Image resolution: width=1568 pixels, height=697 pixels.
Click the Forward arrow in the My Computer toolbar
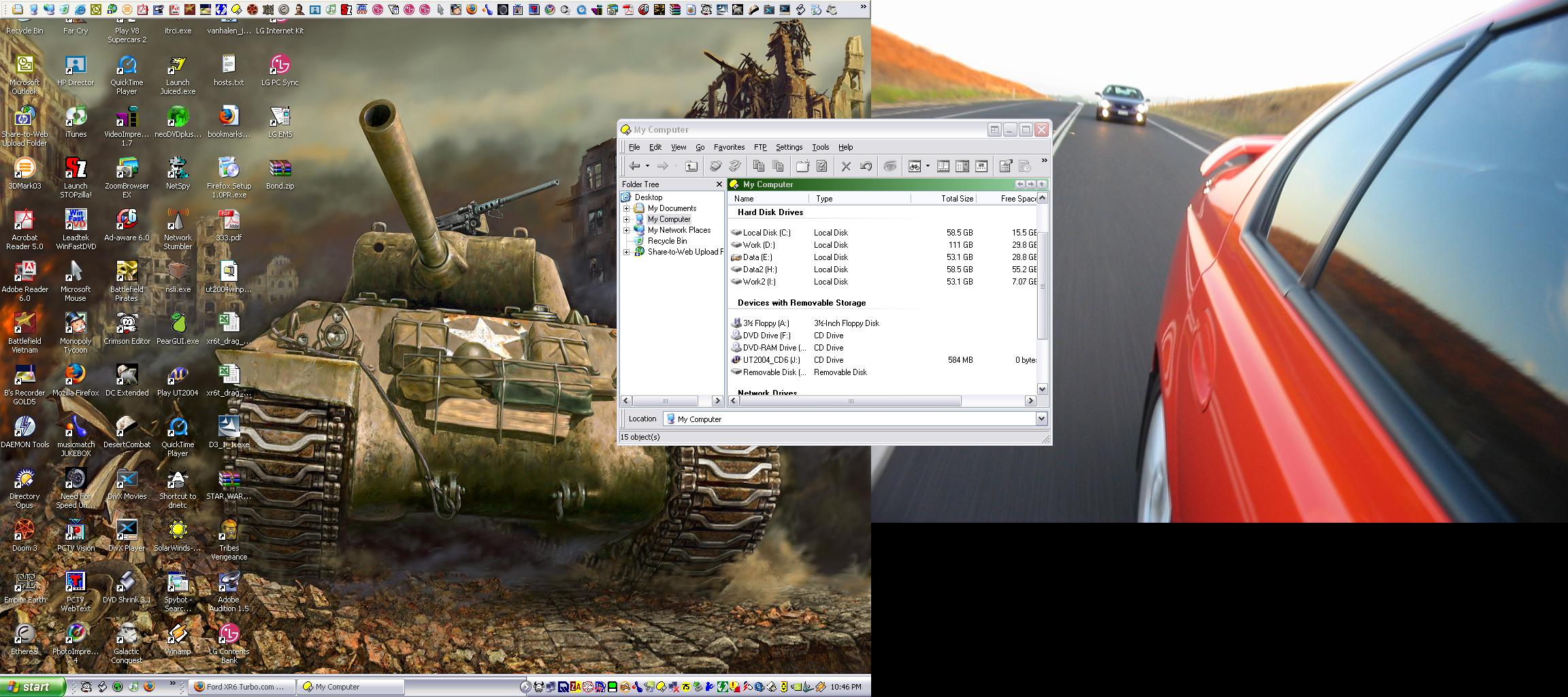[661, 166]
